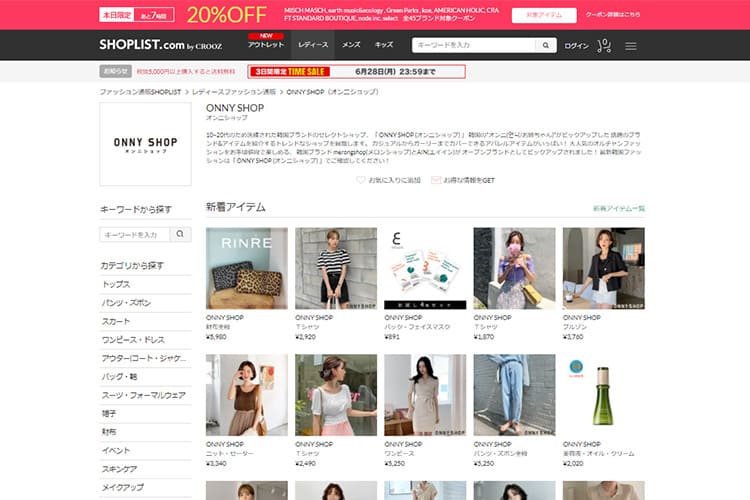This screenshot has height=500, width=750.
Task: Open the アウトレット tab
Action: pyautogui.click(x=266, y=44)
